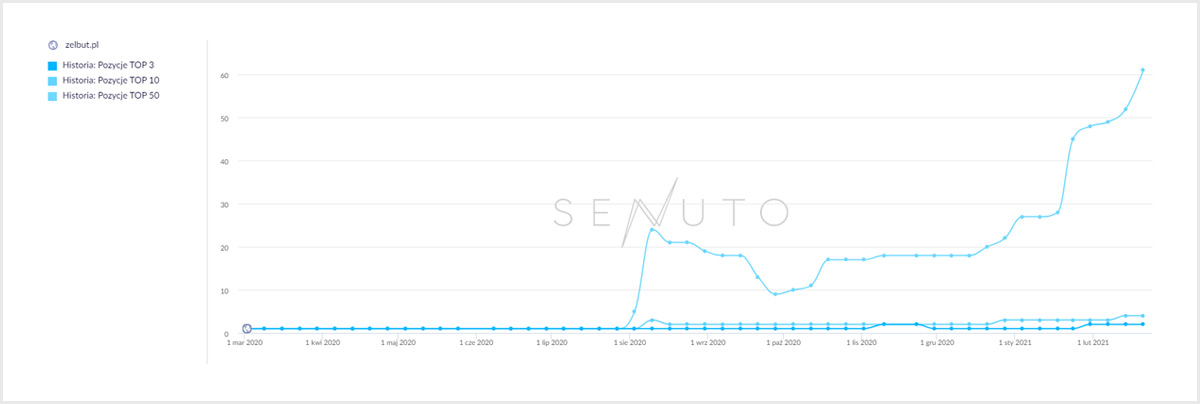Click the SENUTO watermark logo

(x=672, y=211)
